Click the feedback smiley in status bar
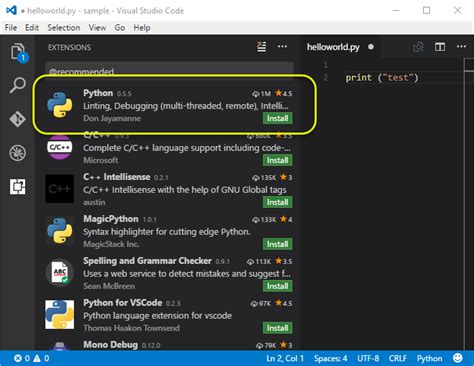The height and width of the screenshot is (366, 474). pyautogui.click(x=458, y=358)
